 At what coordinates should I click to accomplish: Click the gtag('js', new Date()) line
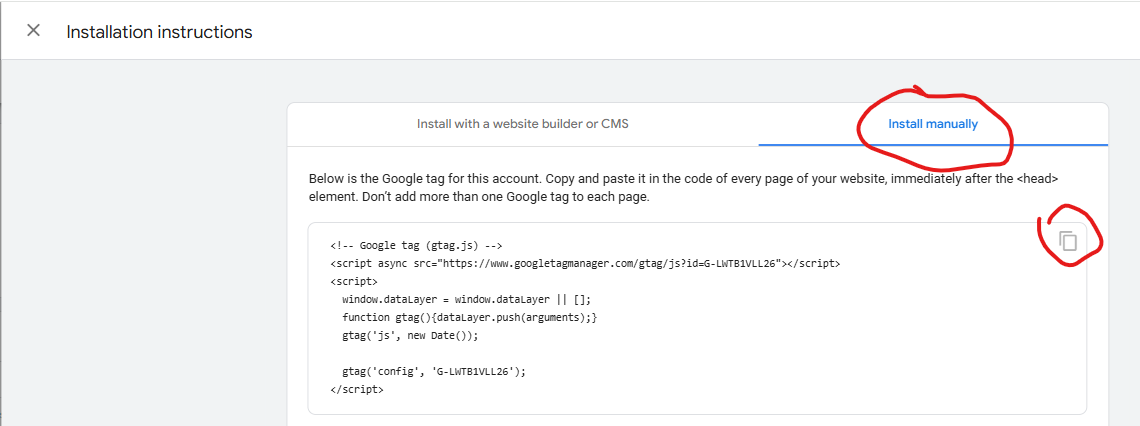(x=411, y=336)
